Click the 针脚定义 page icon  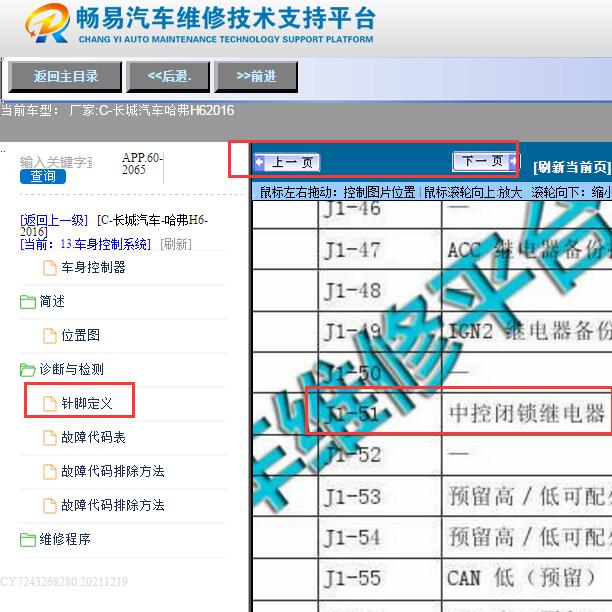(x=50, y=404)
